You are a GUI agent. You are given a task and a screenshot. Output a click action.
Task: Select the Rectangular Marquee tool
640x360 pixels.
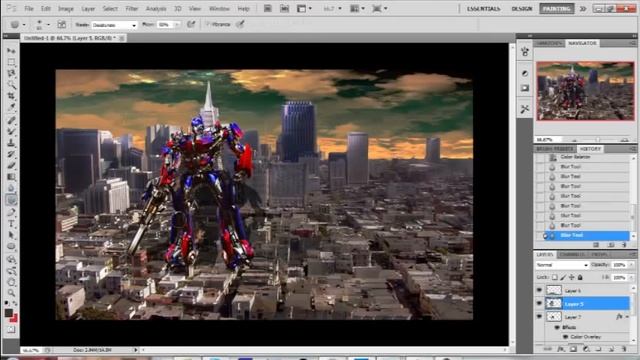[x=11, y=62]
